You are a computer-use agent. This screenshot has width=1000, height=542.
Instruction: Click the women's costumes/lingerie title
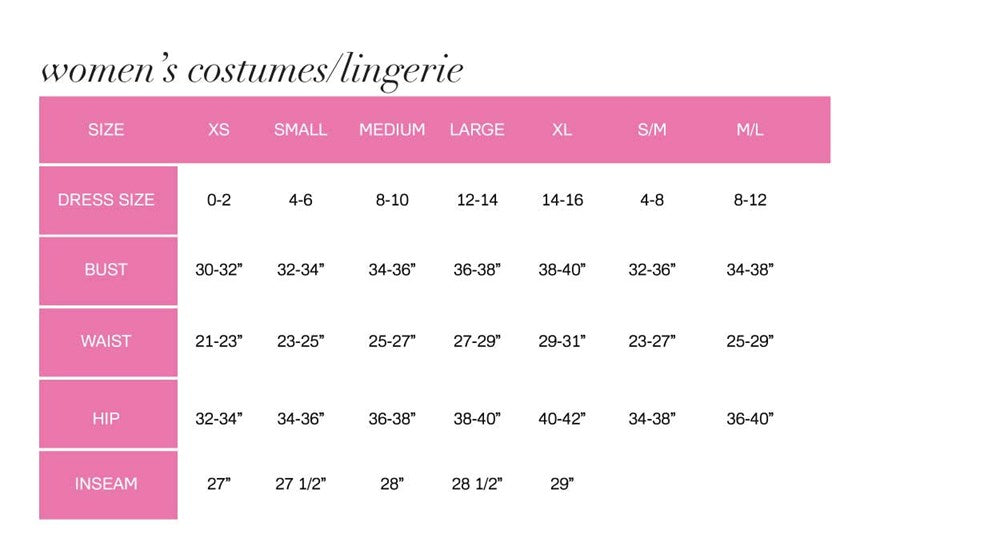click(x=252, y=70)
